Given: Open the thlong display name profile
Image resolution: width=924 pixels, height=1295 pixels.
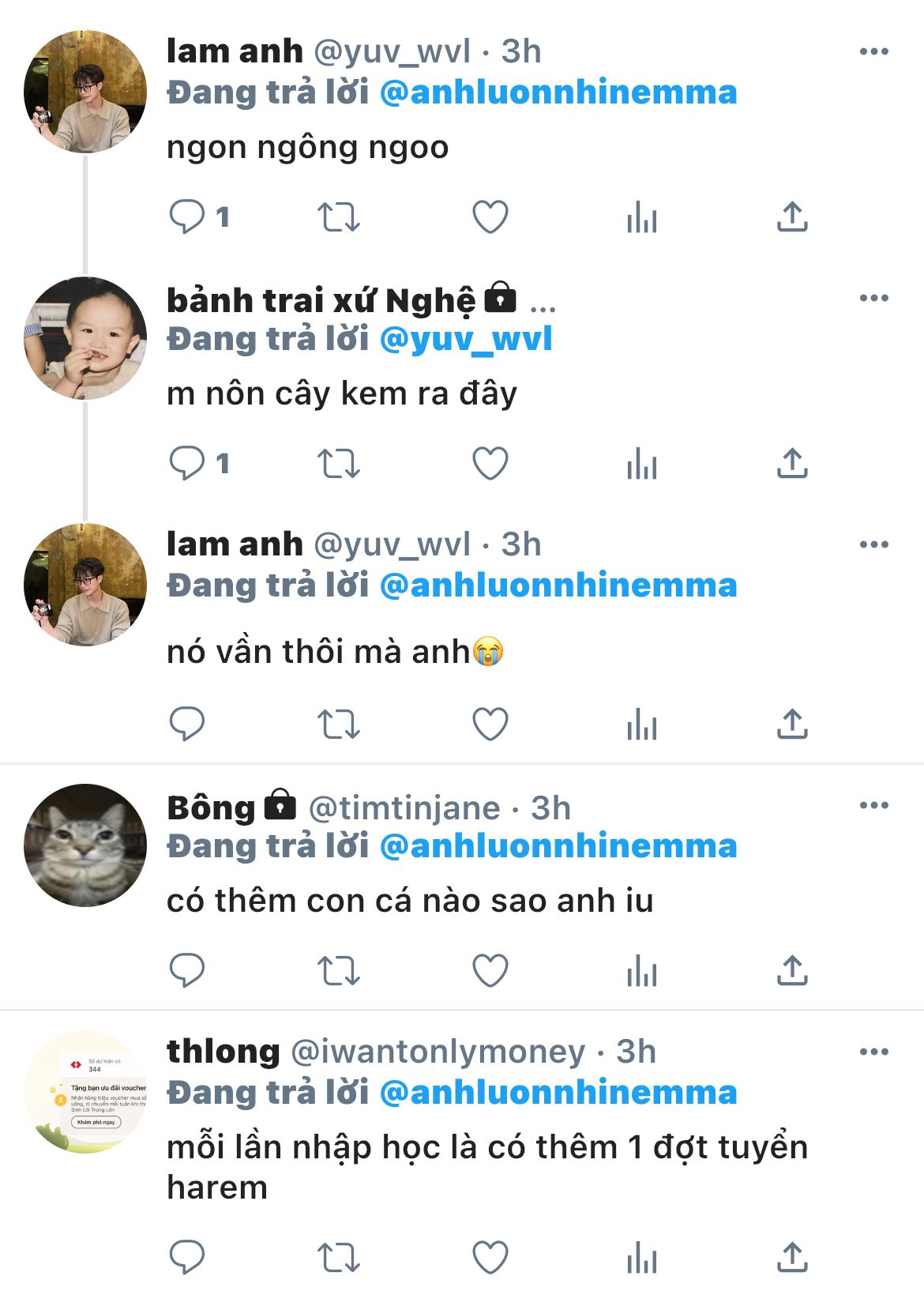Looking at the screenshot, I should click(x=223, y=1052).
